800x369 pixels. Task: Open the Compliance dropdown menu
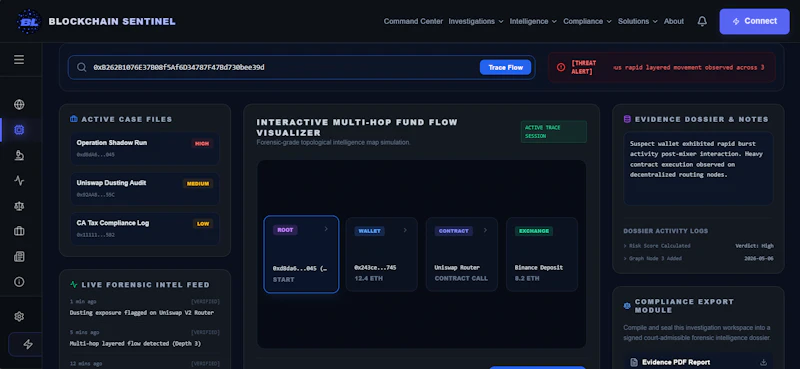(587, 21)
